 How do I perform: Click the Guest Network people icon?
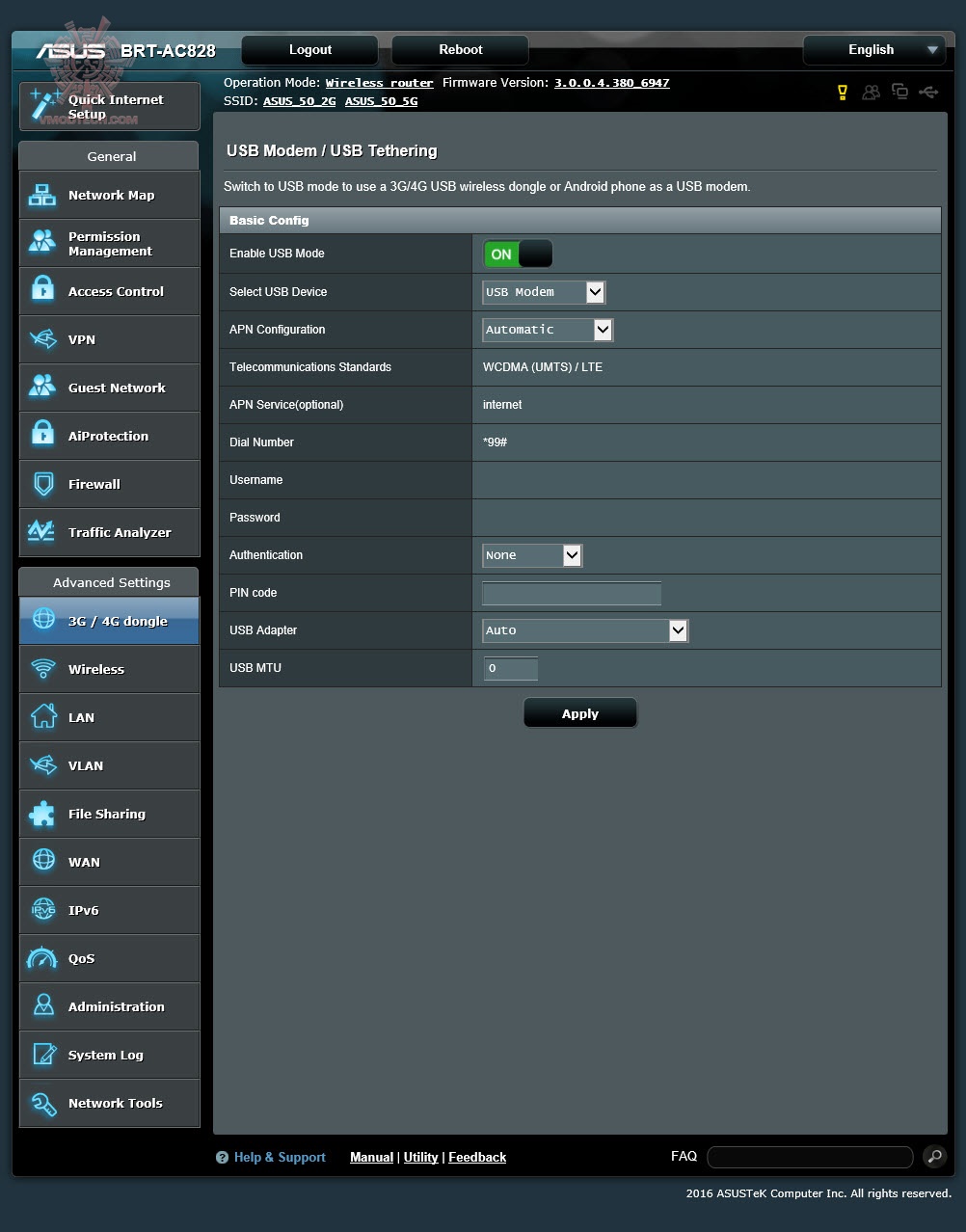pyautogui.click(x=42, y=388)
